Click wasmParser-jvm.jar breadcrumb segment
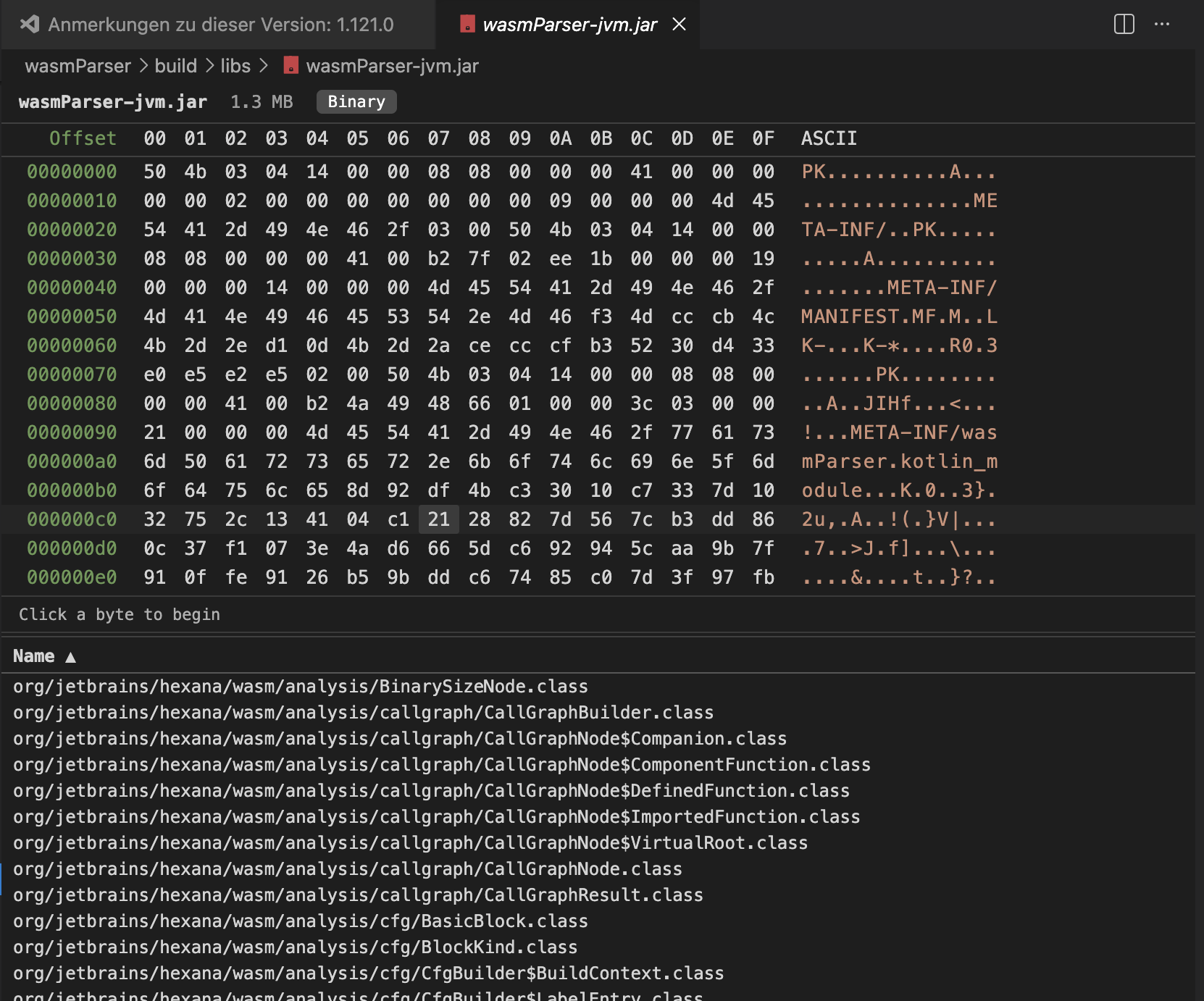 pos(392,66)
